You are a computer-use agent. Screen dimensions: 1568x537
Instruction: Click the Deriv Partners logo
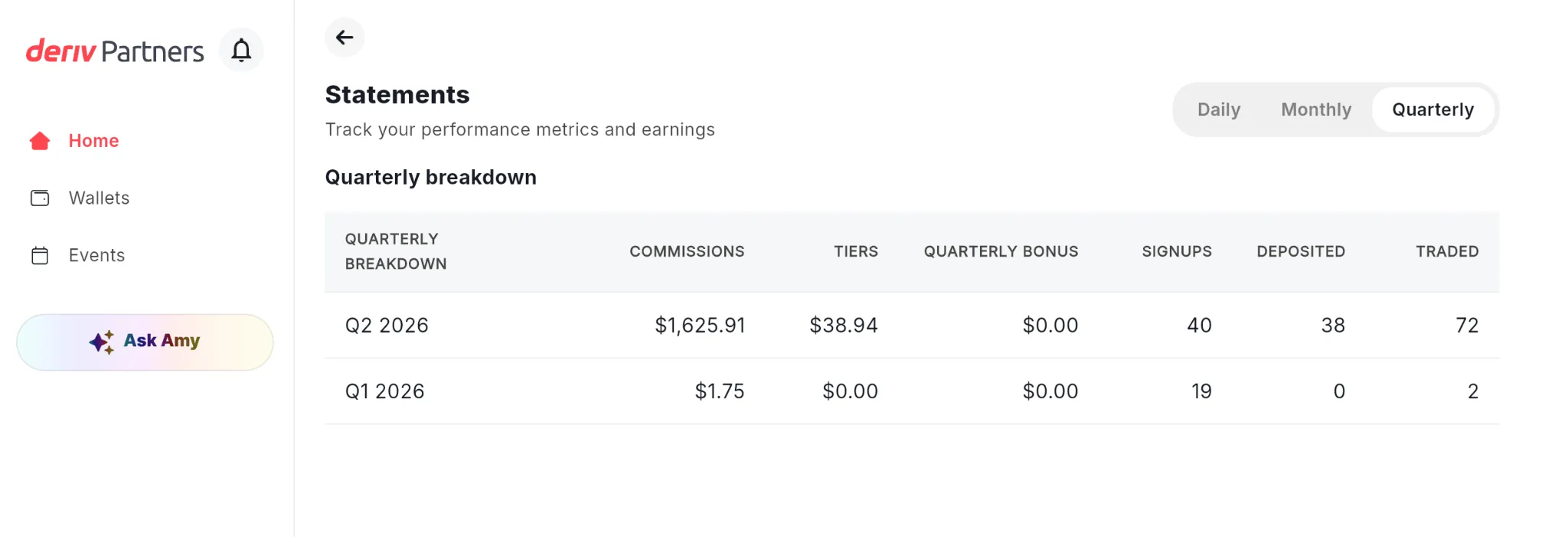[x=115, y=51]
